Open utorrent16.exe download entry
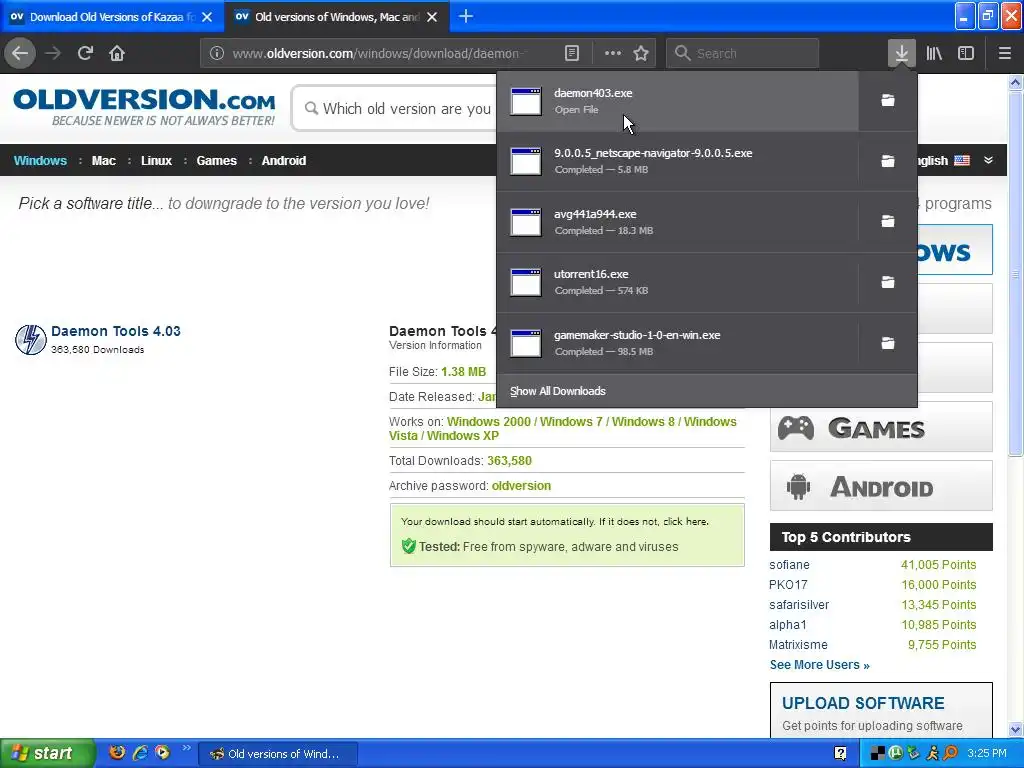 click(677, 282)
